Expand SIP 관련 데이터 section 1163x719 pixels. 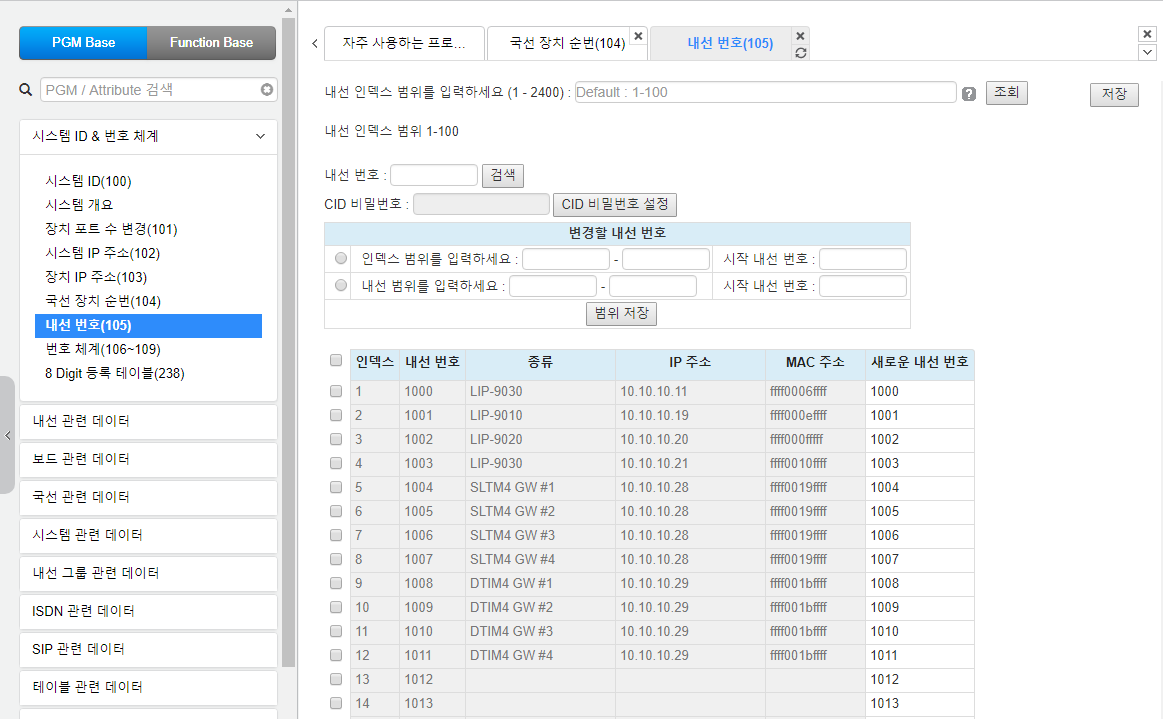point(148,649)
